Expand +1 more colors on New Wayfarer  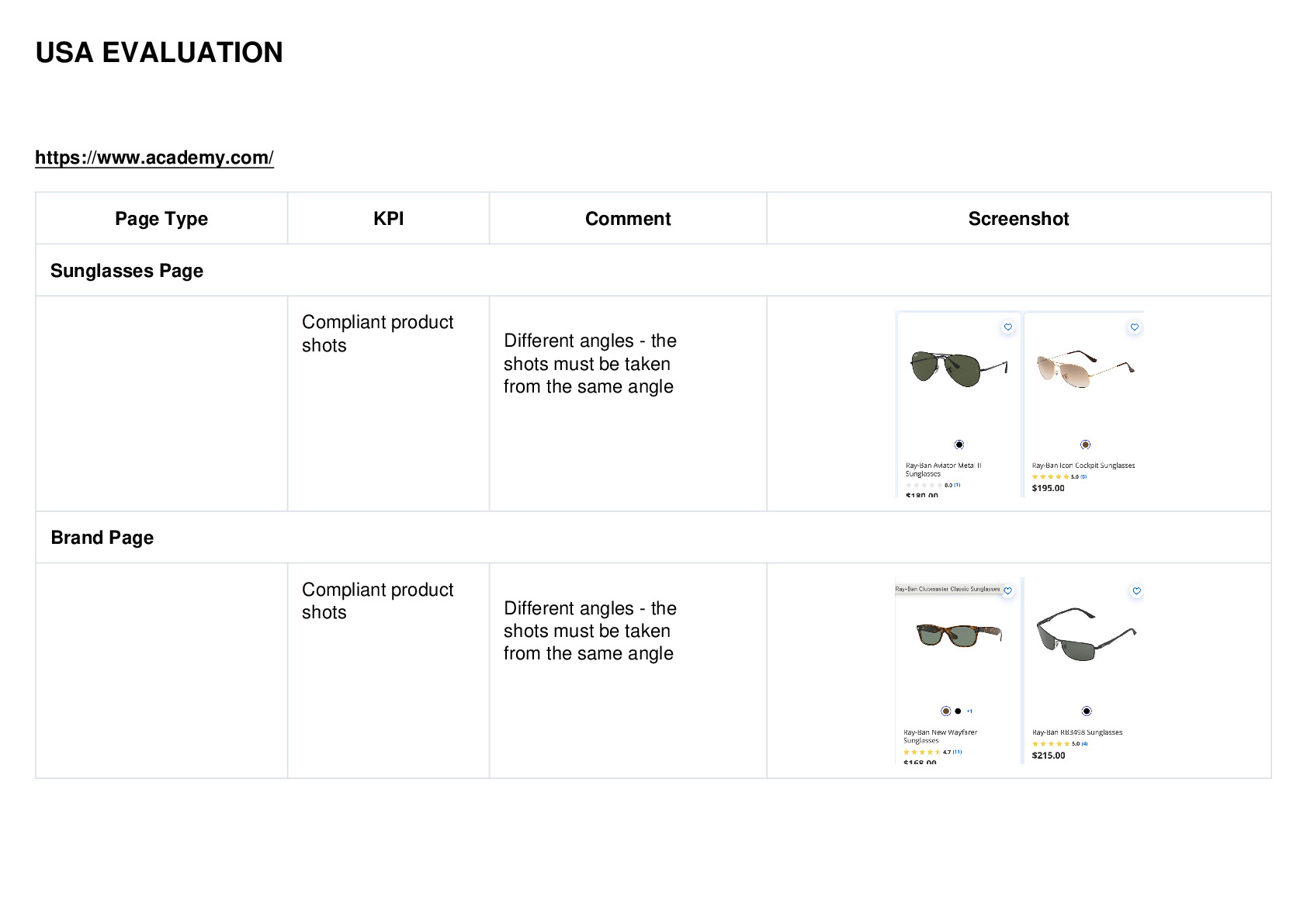coord(969,711)
